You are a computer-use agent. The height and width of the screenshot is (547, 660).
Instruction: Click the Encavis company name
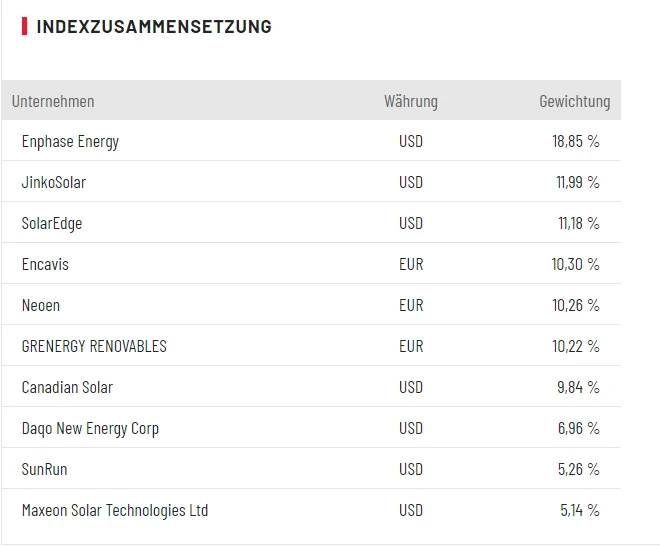pos(45,264)
